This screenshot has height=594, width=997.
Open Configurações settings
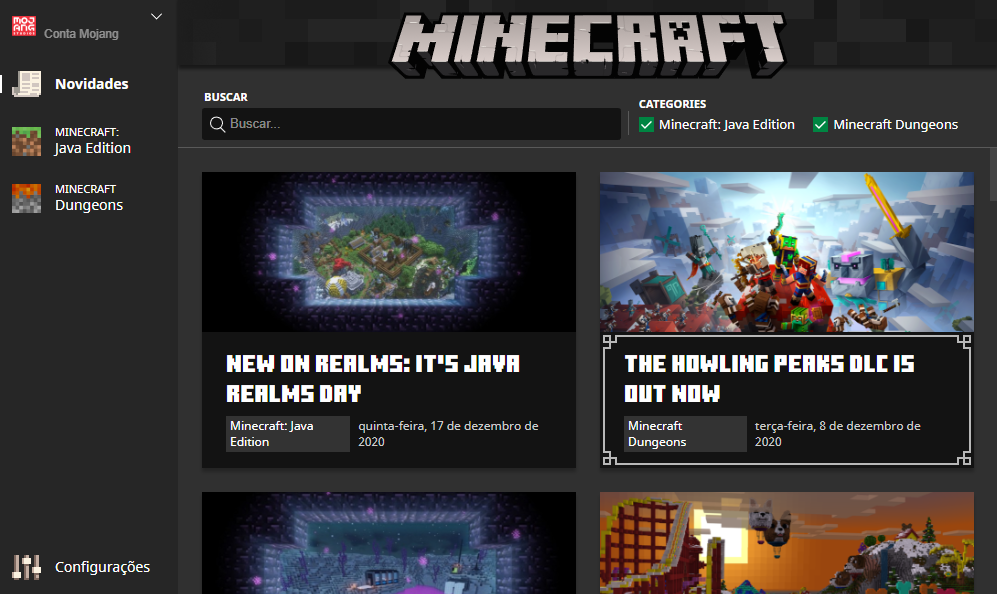(x=88, y=567)
